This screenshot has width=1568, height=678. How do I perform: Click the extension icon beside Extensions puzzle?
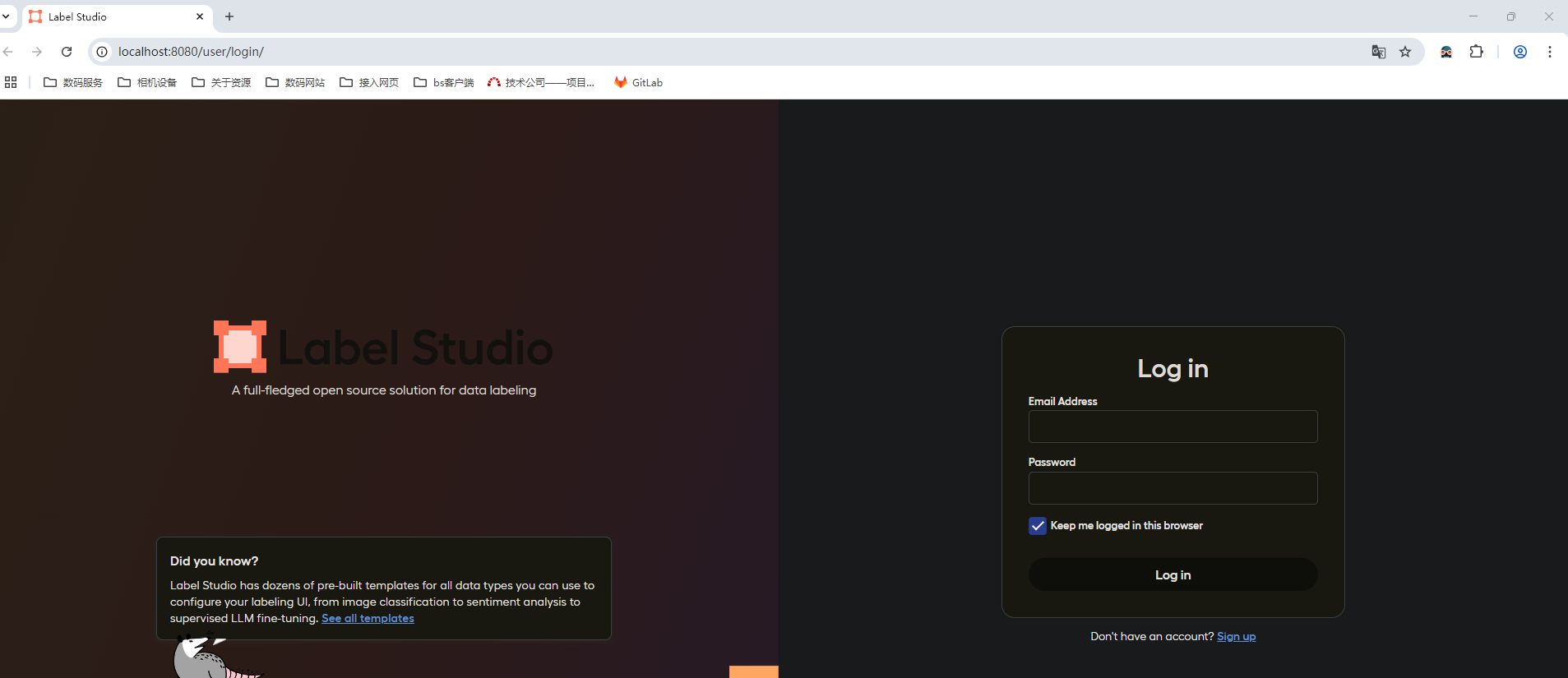1446,52
